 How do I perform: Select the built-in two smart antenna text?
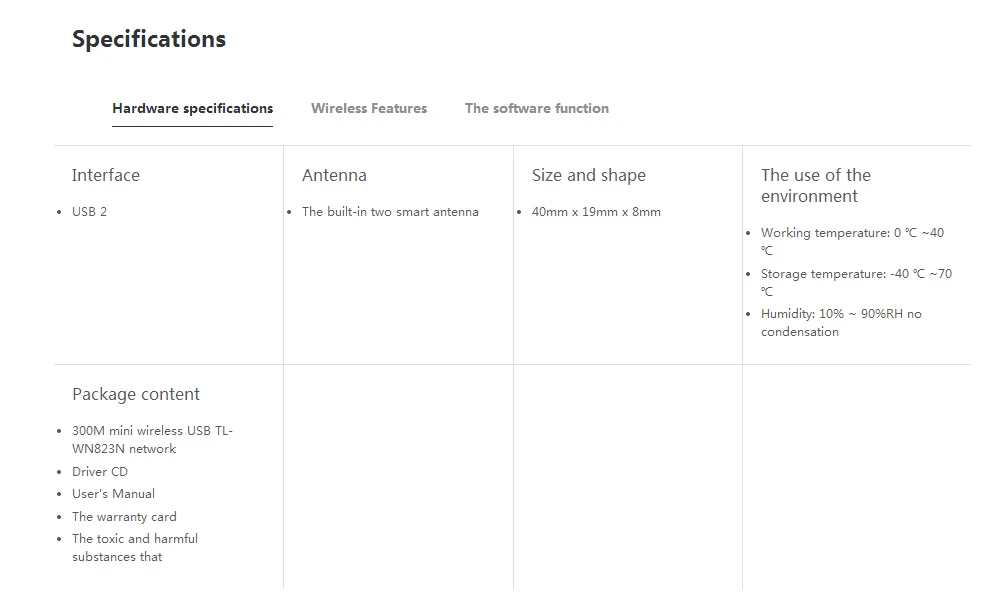(x=390, y=212)
